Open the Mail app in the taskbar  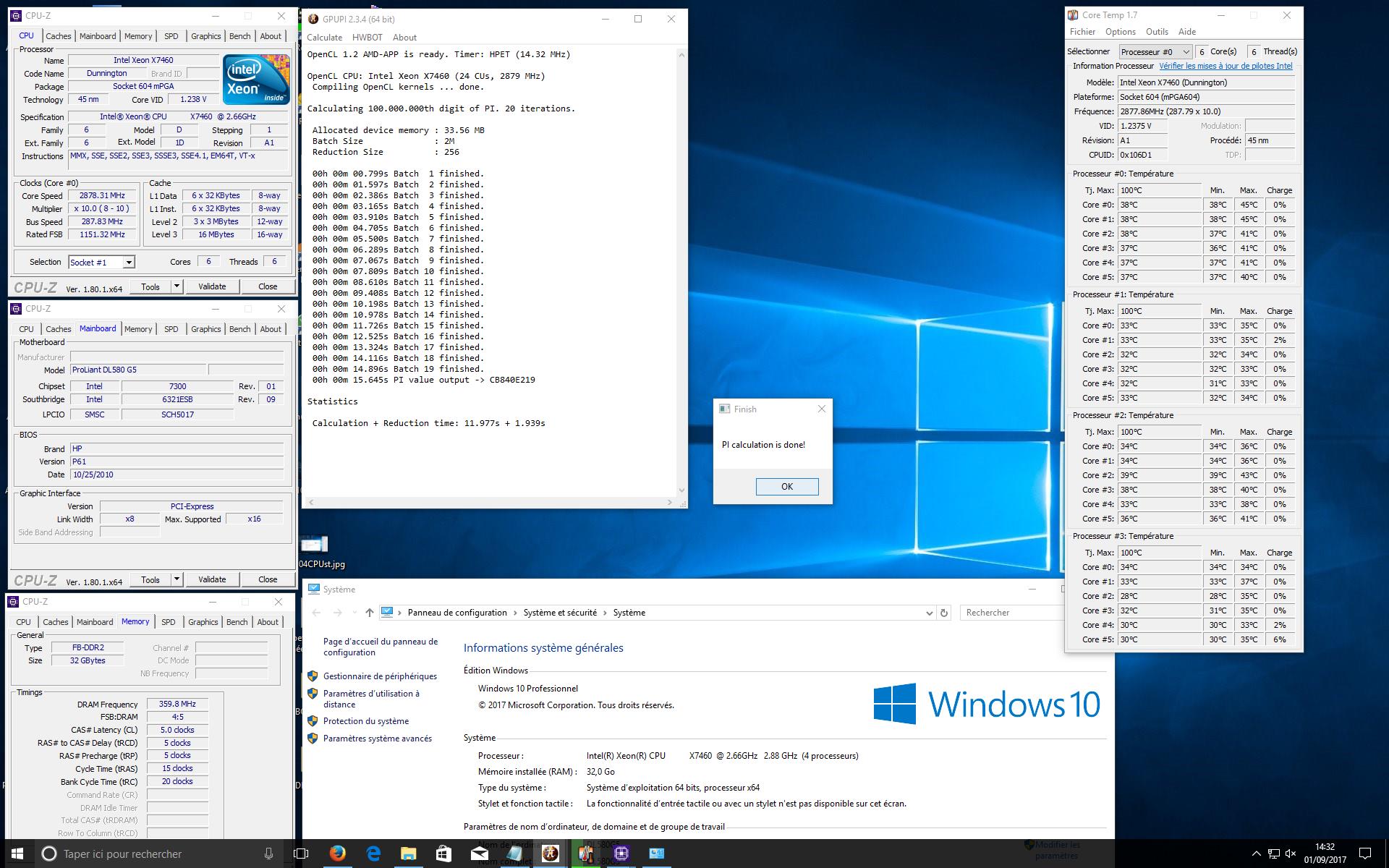(480, 854)
